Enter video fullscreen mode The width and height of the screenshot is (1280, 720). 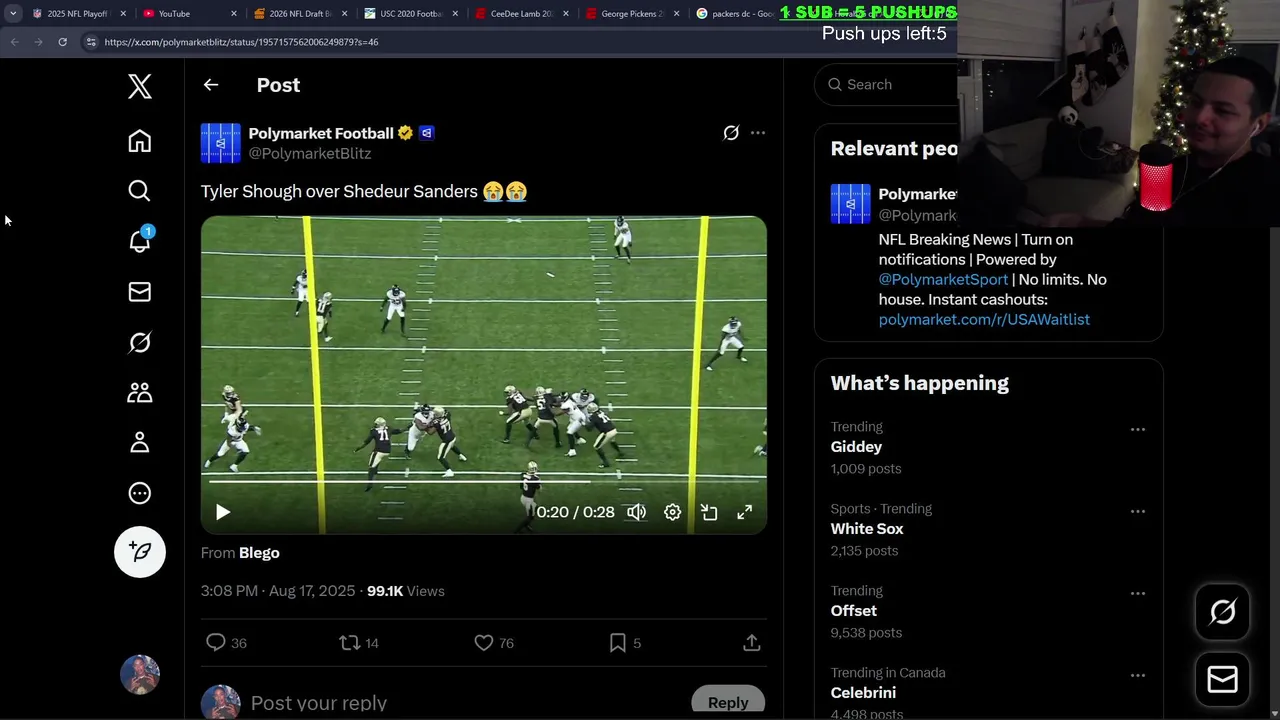coord(745,512)
